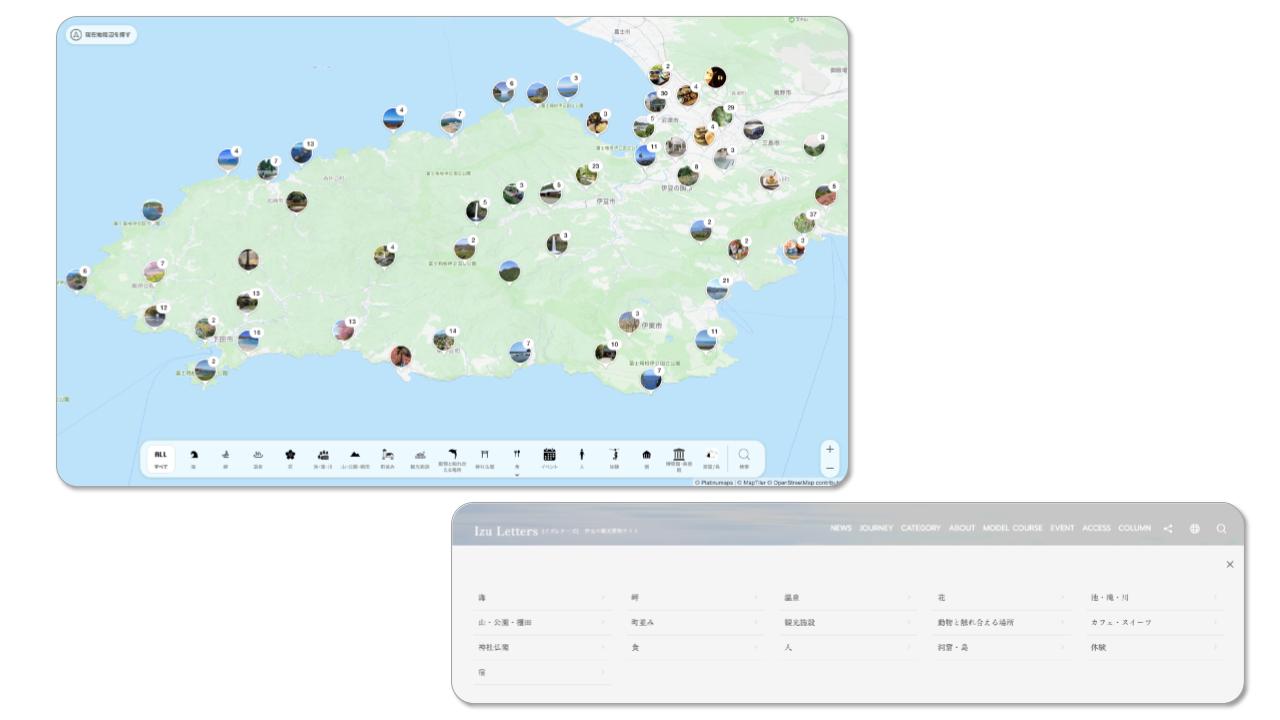Click the search near current location button
The height and width of the screenshot is (720, 1280).
click(x=102, y=35)
